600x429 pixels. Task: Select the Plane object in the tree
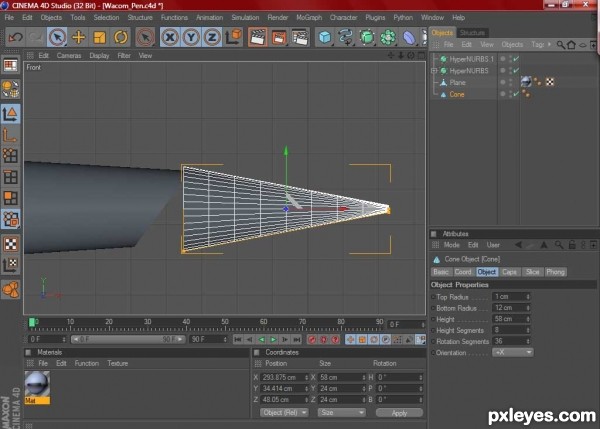(457, 82)
